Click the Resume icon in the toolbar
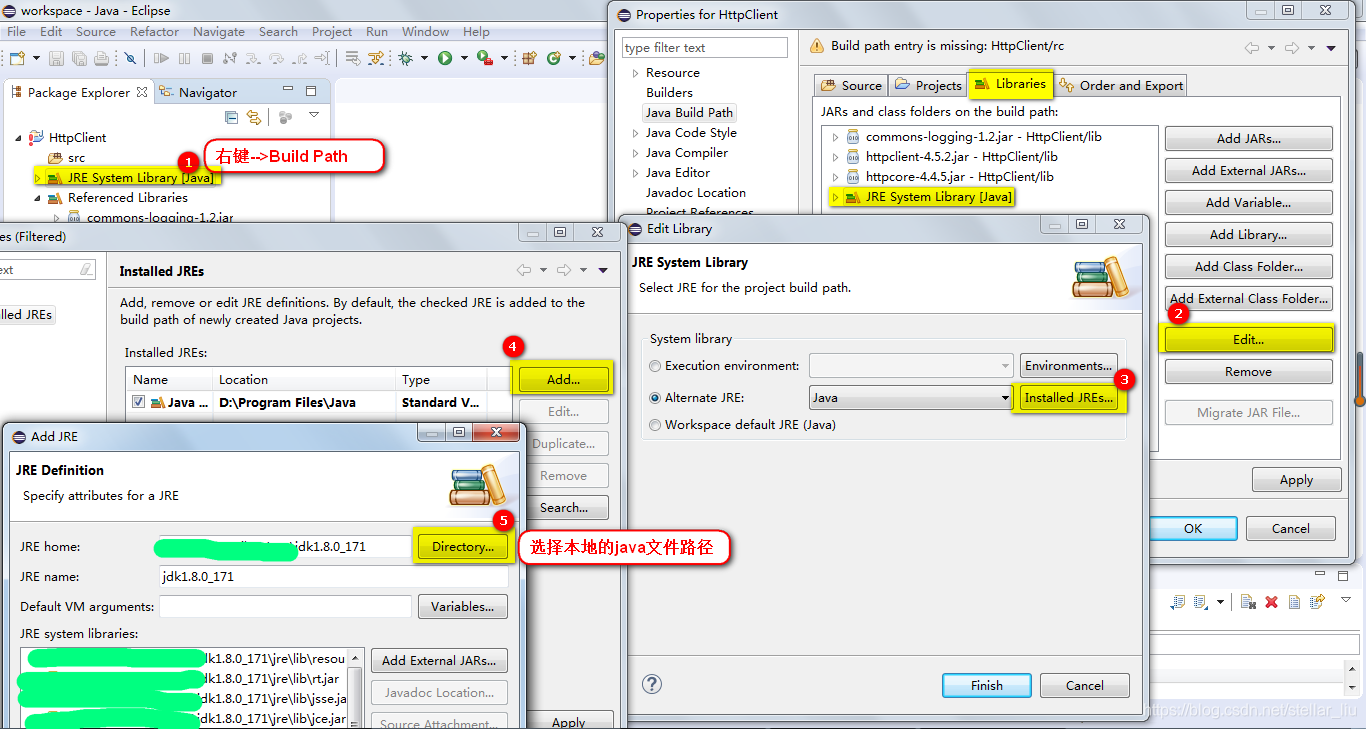 pos(161,58)
